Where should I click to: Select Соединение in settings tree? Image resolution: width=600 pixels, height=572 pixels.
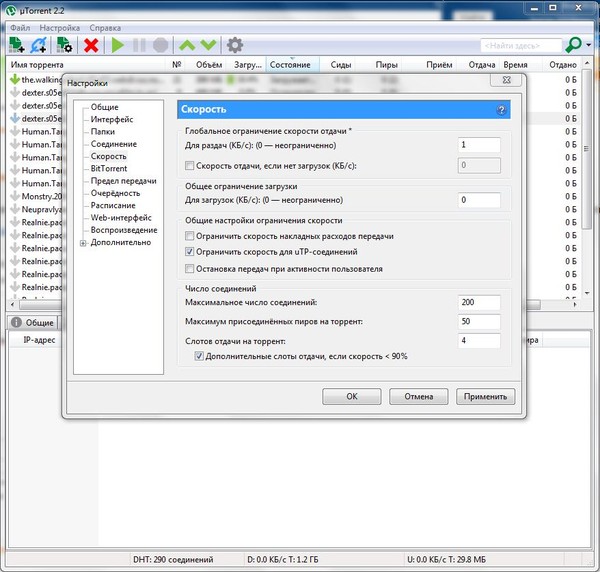[x=114, y=144]
